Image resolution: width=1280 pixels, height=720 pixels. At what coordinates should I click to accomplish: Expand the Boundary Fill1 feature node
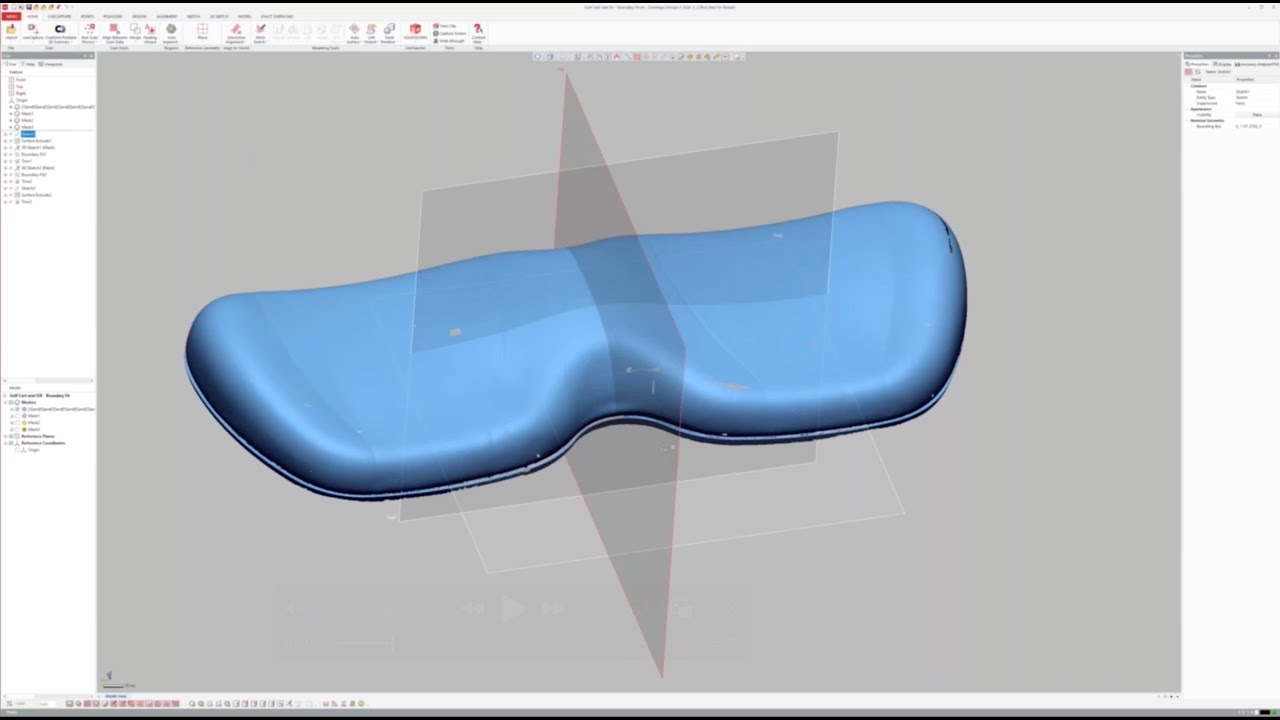[5, 154]
